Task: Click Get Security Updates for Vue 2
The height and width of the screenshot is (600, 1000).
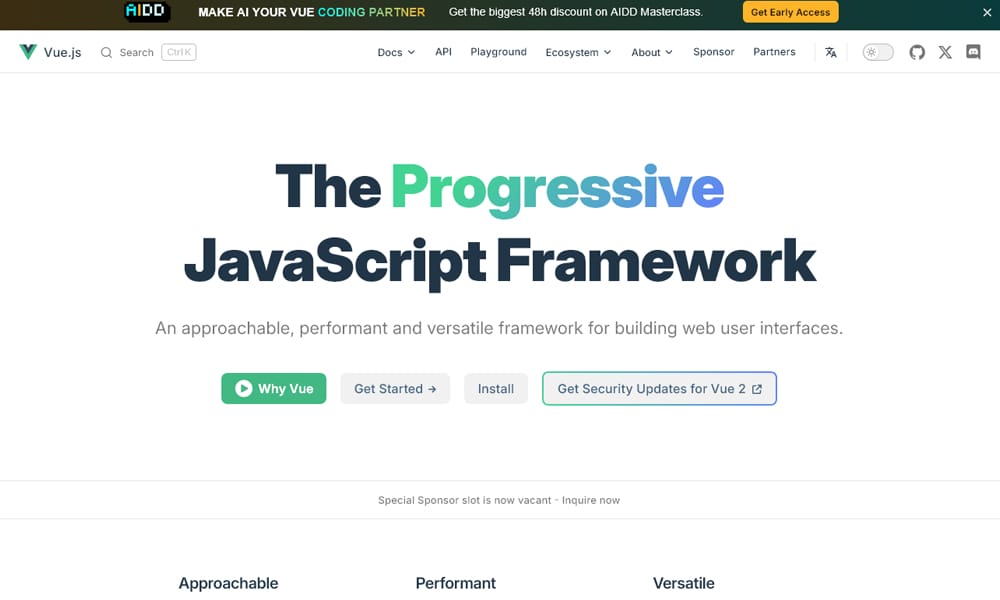Action: click(659, 388)
